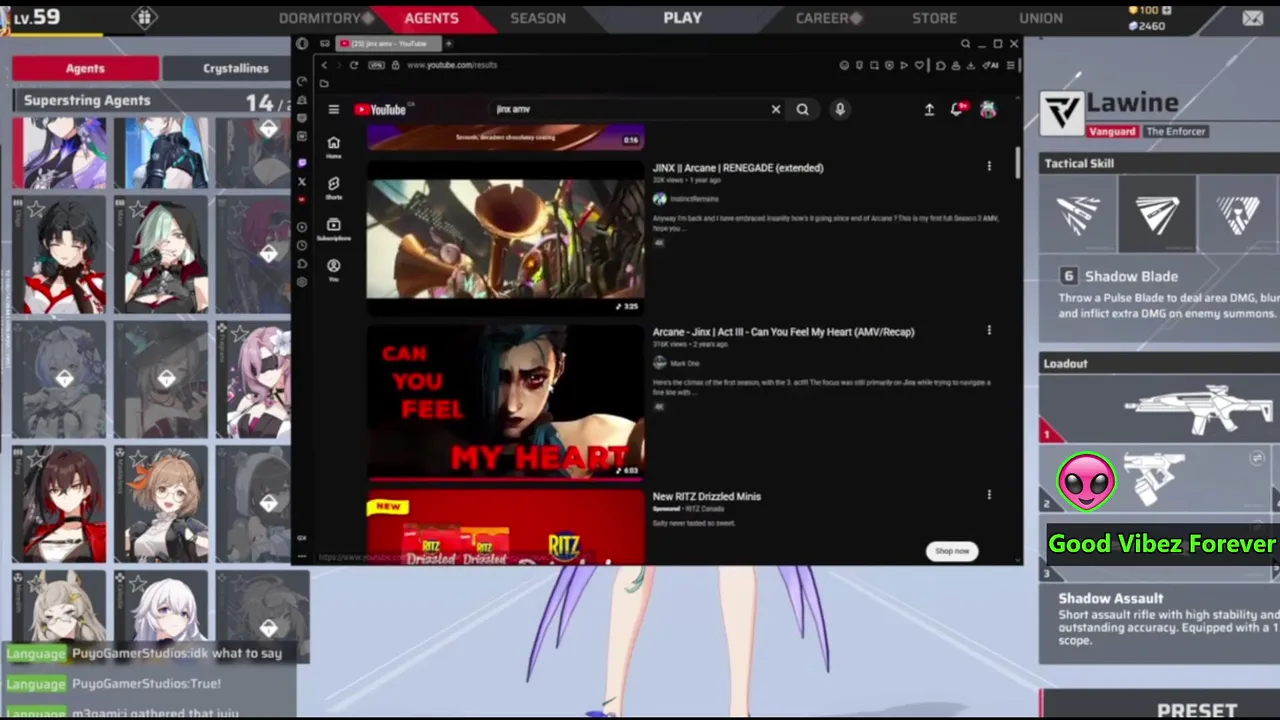Open the PLAY game menu
This screenshot has width=1280, height=720.
(683, 18)
